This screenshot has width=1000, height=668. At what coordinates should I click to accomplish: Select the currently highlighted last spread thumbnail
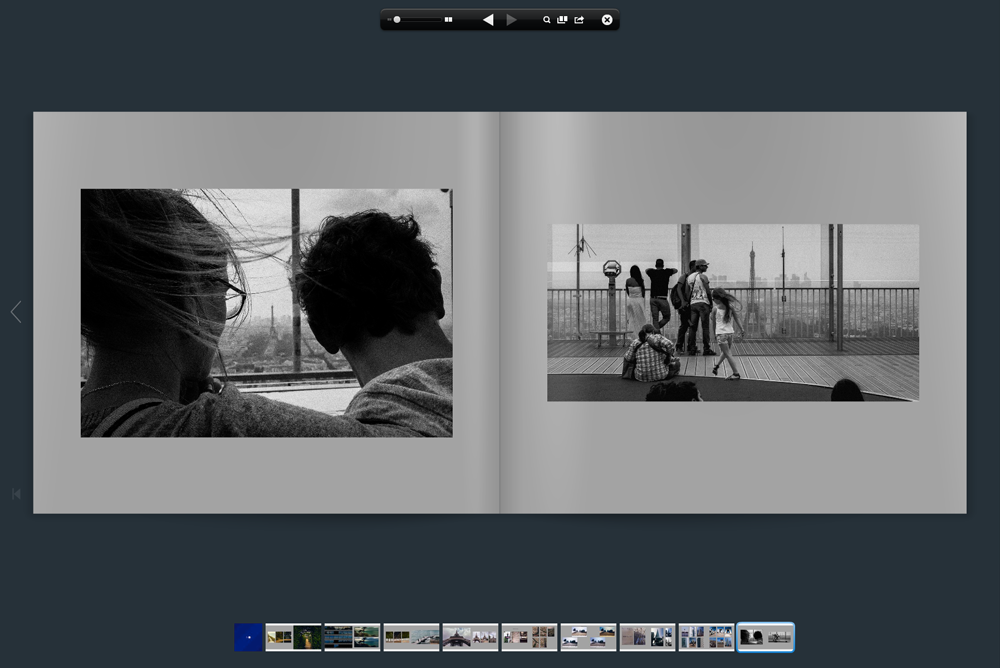(x=765, y=637)
